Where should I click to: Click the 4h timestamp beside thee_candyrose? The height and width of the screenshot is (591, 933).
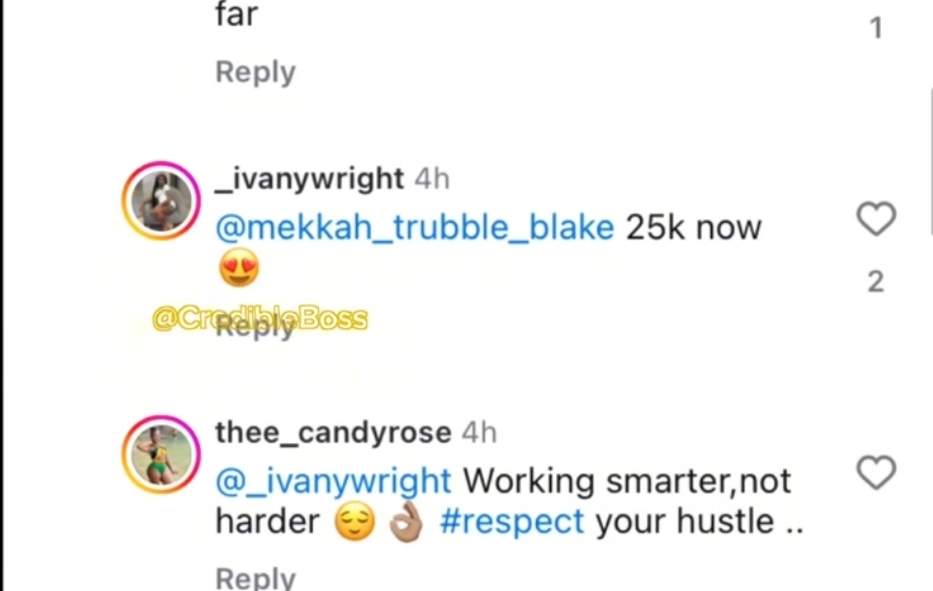tap(480, 432)
